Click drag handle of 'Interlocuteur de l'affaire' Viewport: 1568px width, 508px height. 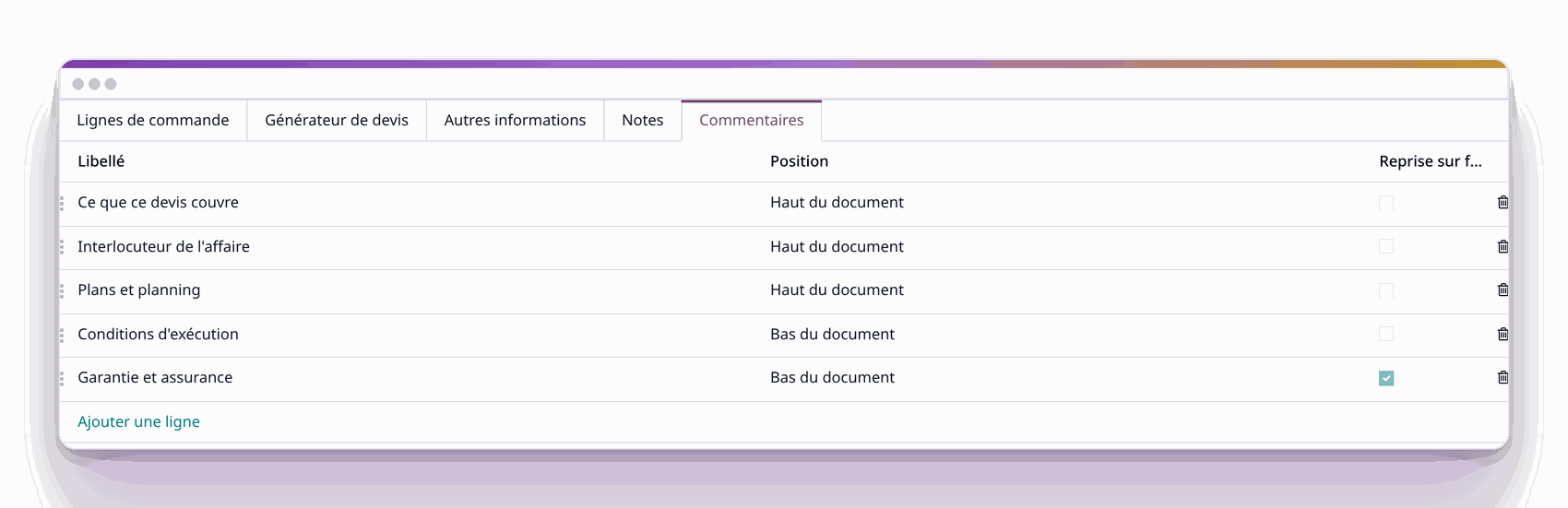pyautogui.click(x=62, y=247)
